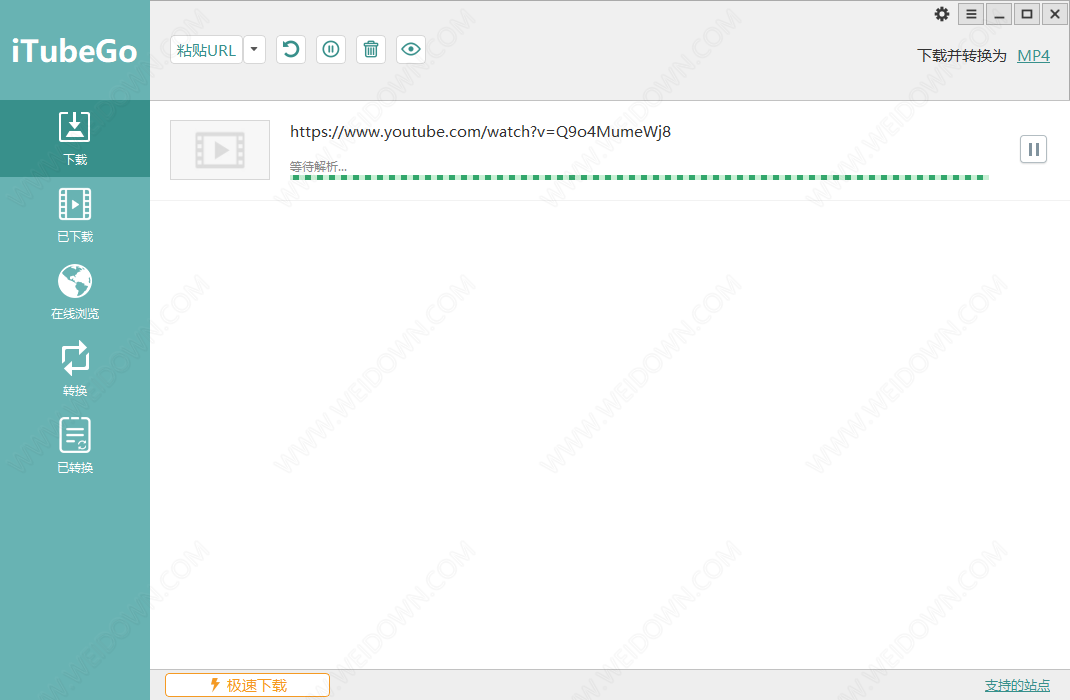Click the video thumbnail placeholder

point(220,150)
